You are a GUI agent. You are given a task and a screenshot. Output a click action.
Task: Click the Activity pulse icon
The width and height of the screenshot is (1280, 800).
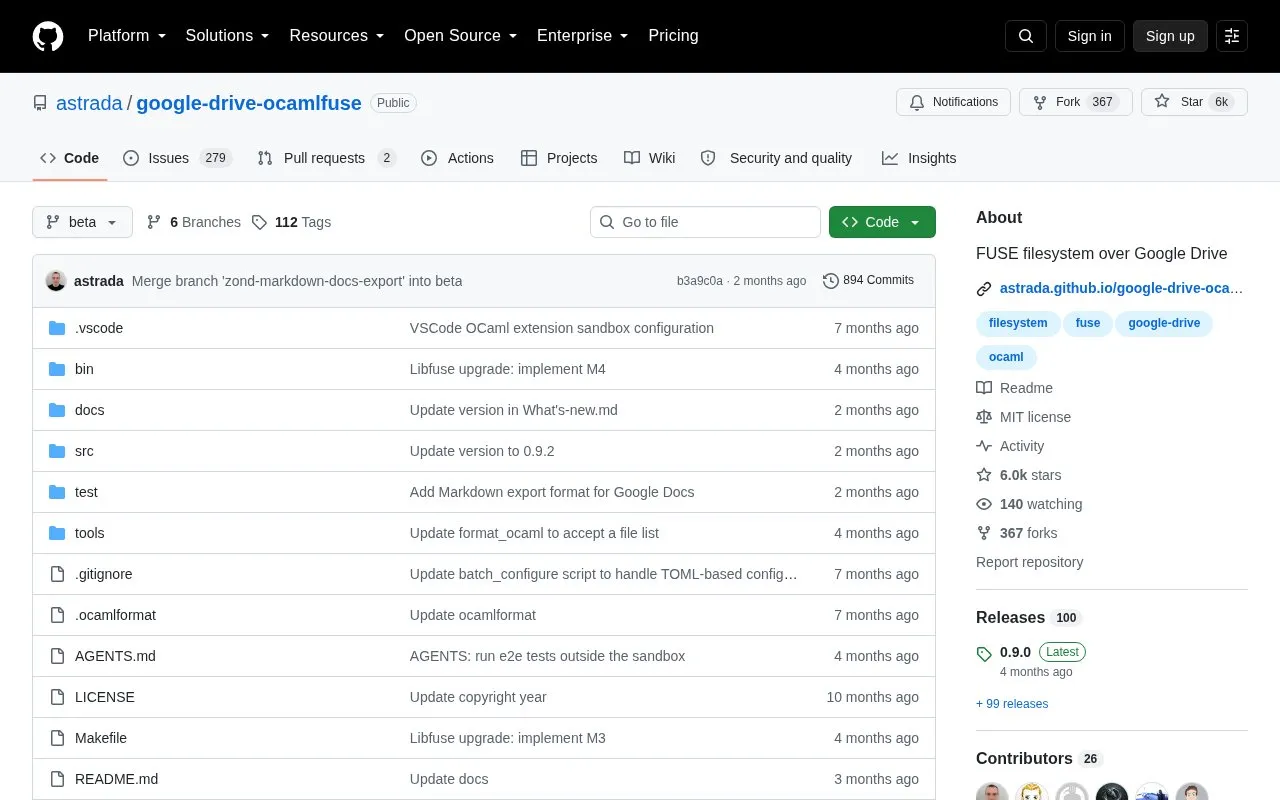tap(984, 446)
